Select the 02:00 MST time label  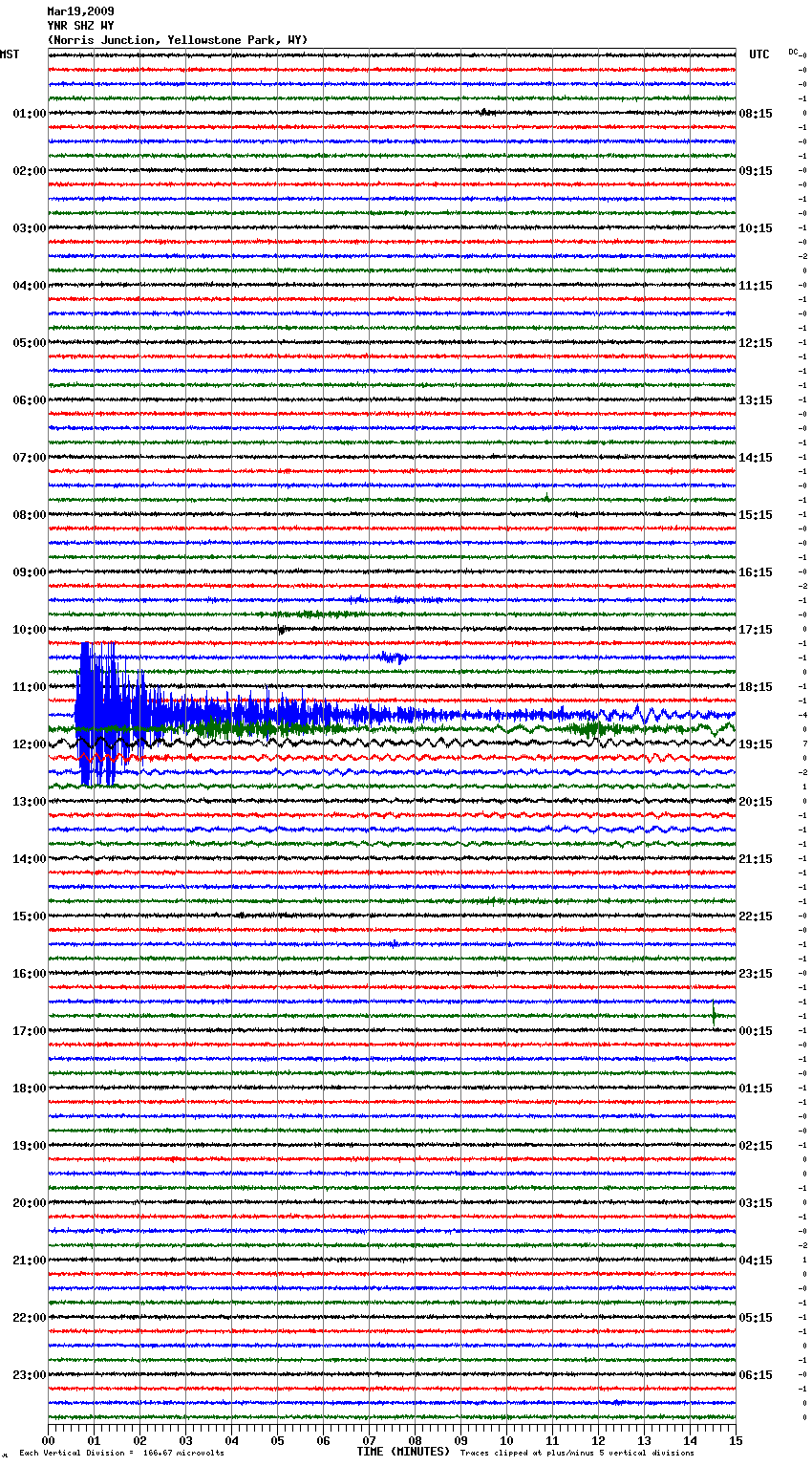click(x=30, y=171)
